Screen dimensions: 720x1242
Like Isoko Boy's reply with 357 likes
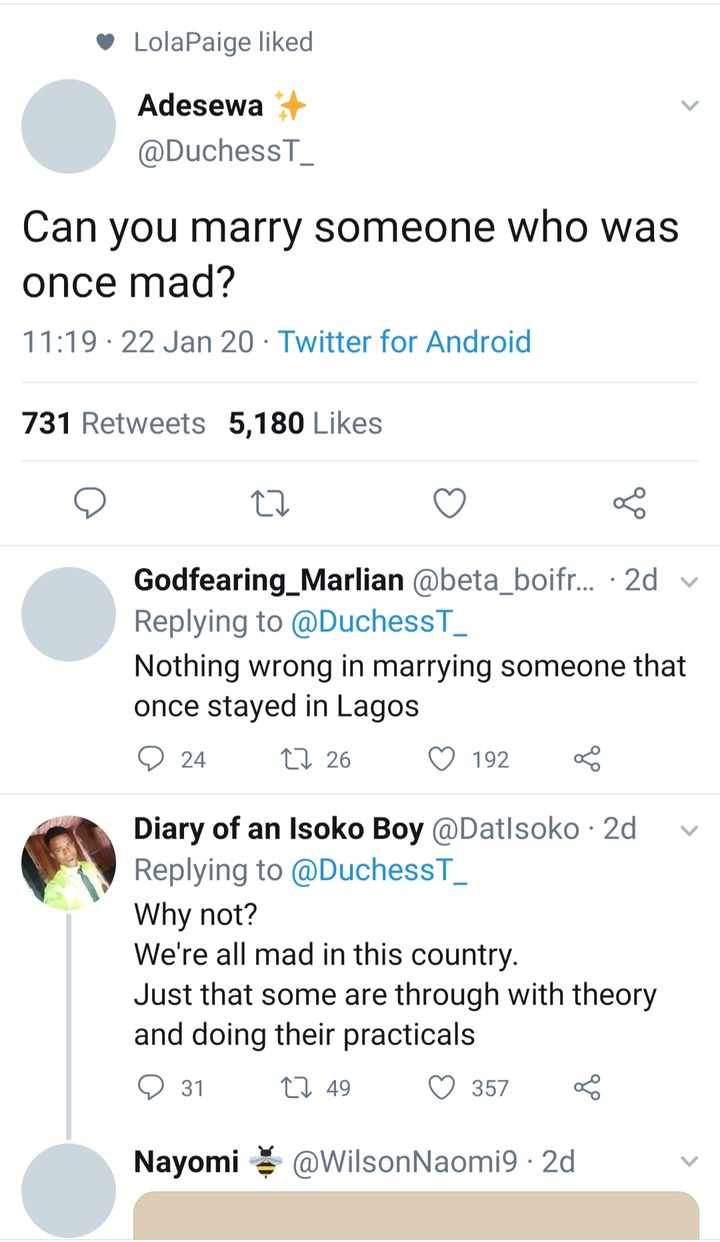(442, 1087)
